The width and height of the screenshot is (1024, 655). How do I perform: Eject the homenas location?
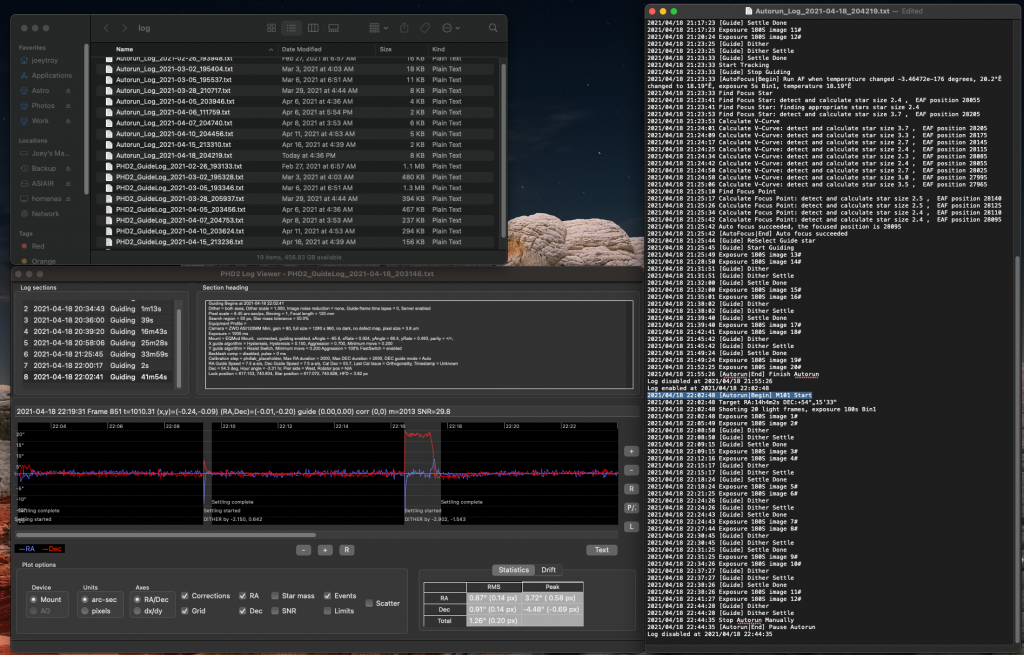point(68,199)
